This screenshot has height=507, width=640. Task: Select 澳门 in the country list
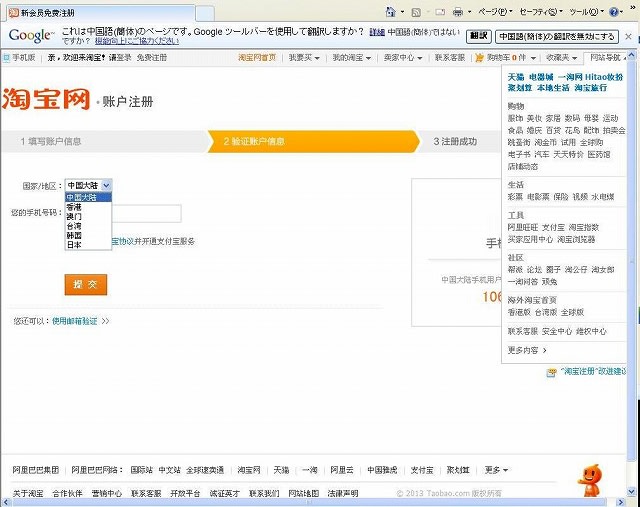tap(88, 216)
